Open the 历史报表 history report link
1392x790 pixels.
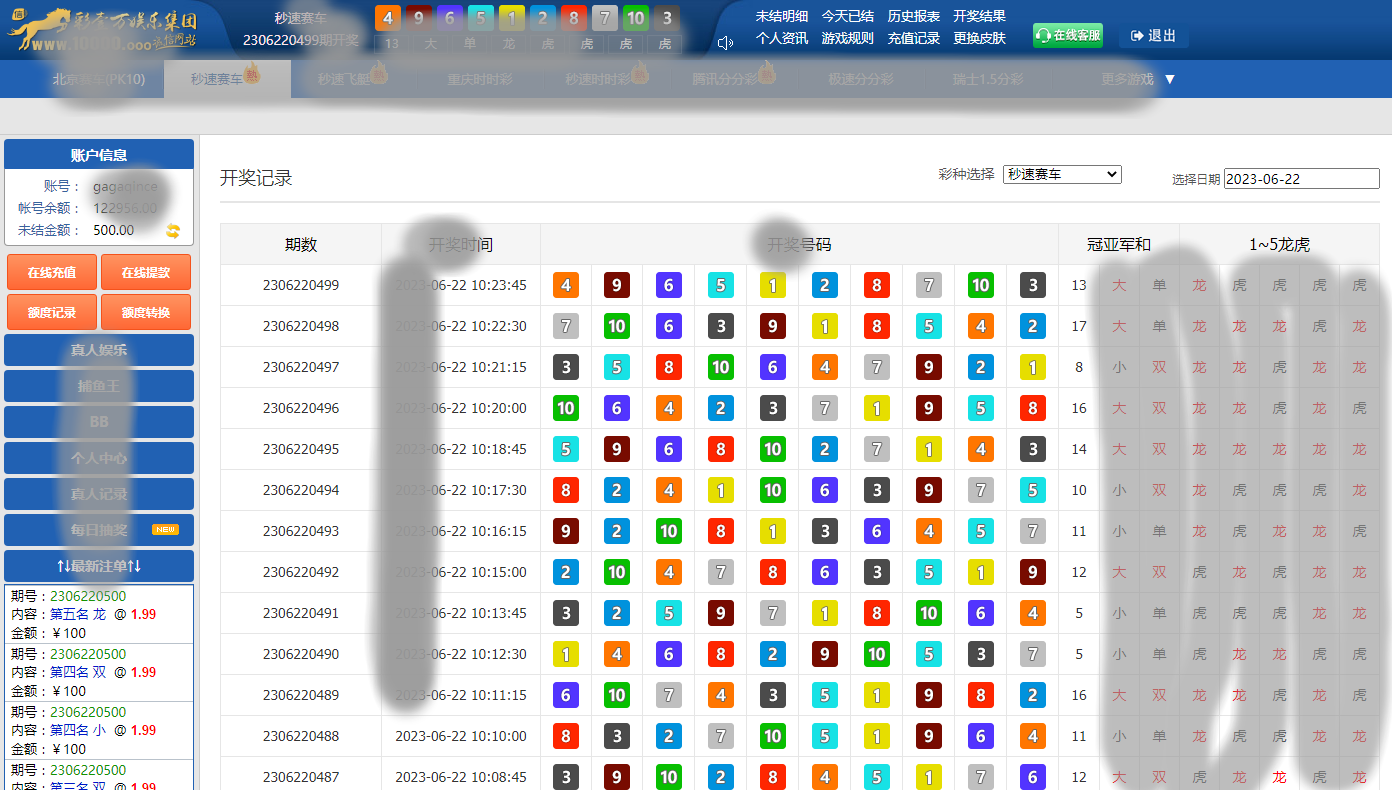[x=914, y=16]
